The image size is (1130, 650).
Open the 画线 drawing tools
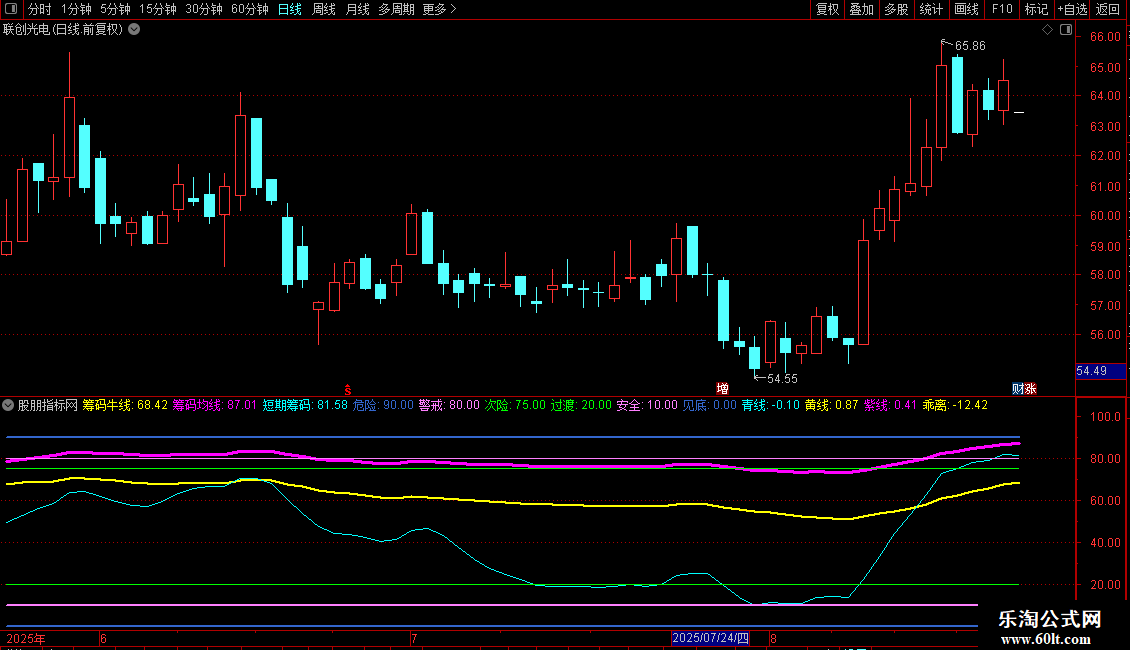(x=966, y=9)
